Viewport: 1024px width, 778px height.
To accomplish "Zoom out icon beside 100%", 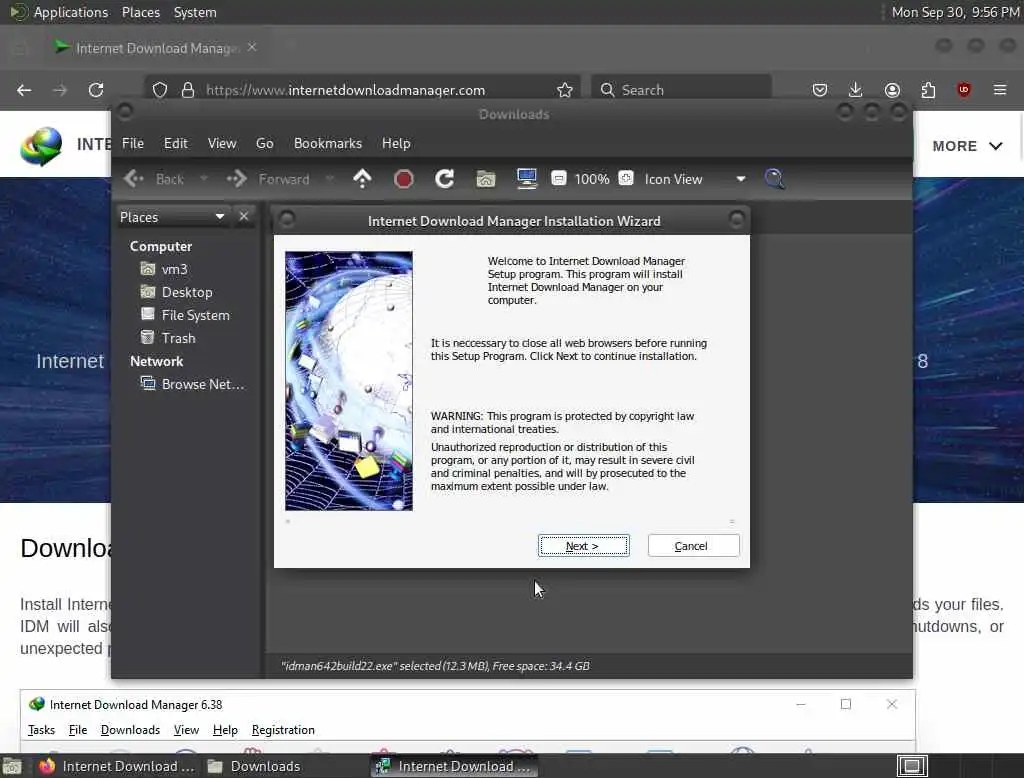I will 558,178.
